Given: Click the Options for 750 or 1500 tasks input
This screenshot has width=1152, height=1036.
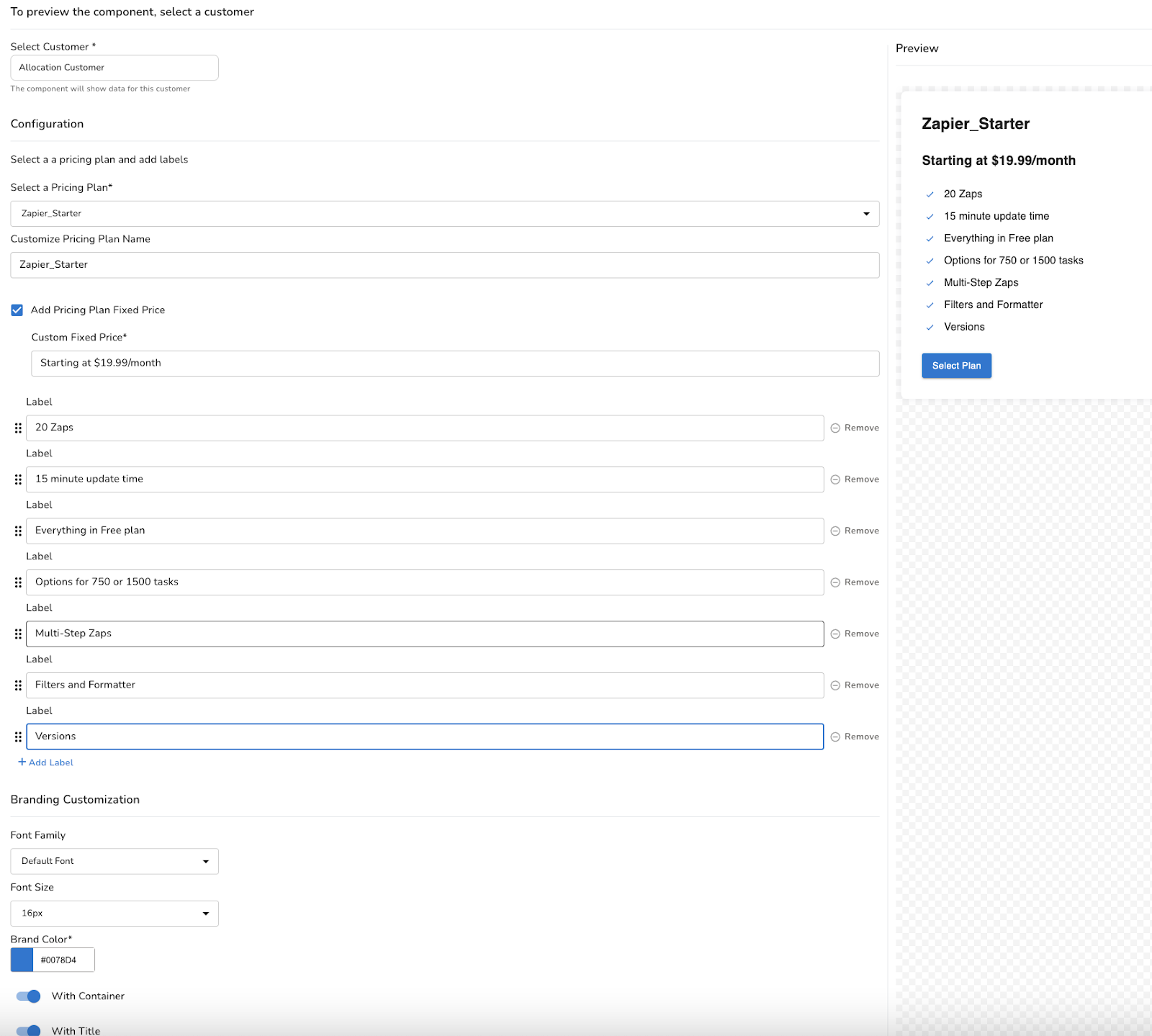Looking at the screenshot, I should coord(425,582).
